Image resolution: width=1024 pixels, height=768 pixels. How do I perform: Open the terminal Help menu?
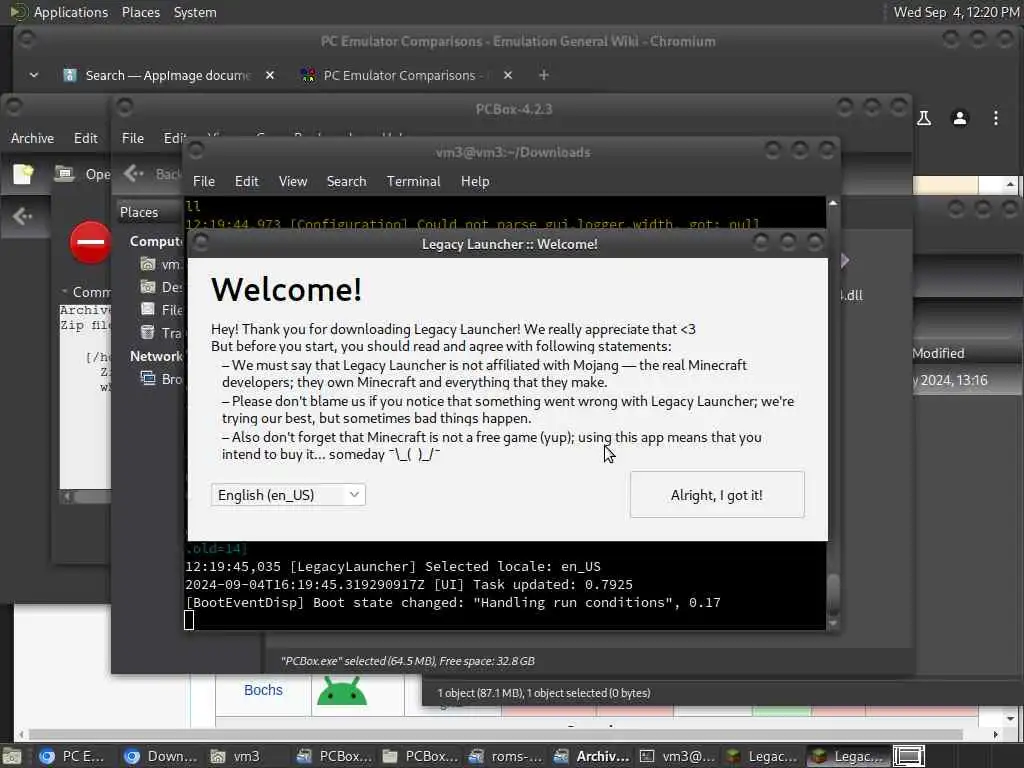[x=475, y=182]
